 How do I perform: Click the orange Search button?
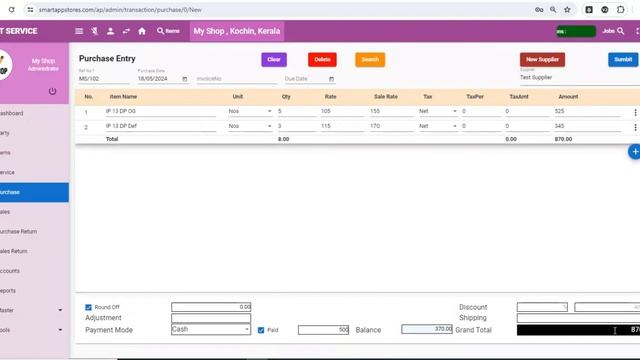(x=370, y=60)
